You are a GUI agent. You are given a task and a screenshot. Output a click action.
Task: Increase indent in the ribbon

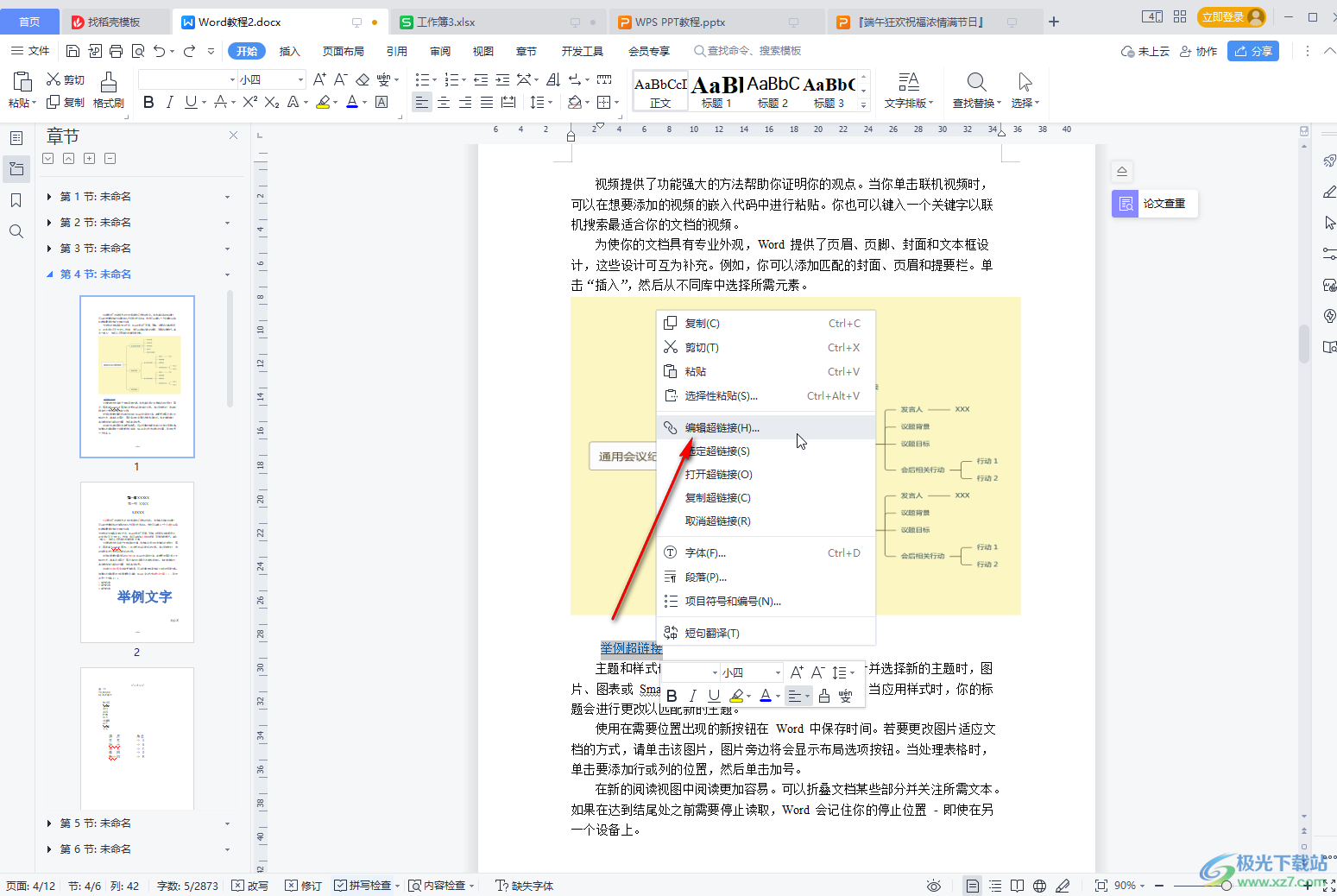pos(502,79)
